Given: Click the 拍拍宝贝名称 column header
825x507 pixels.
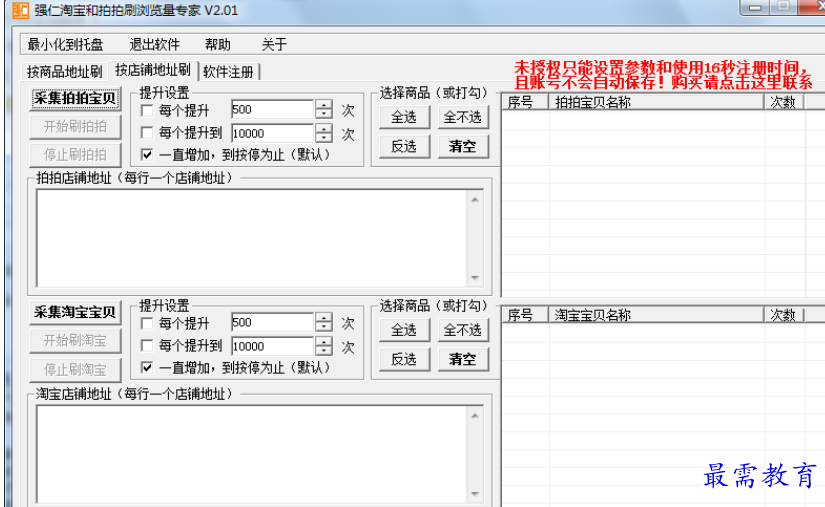Looking at the screenshot, I should (x=656, y=102).
